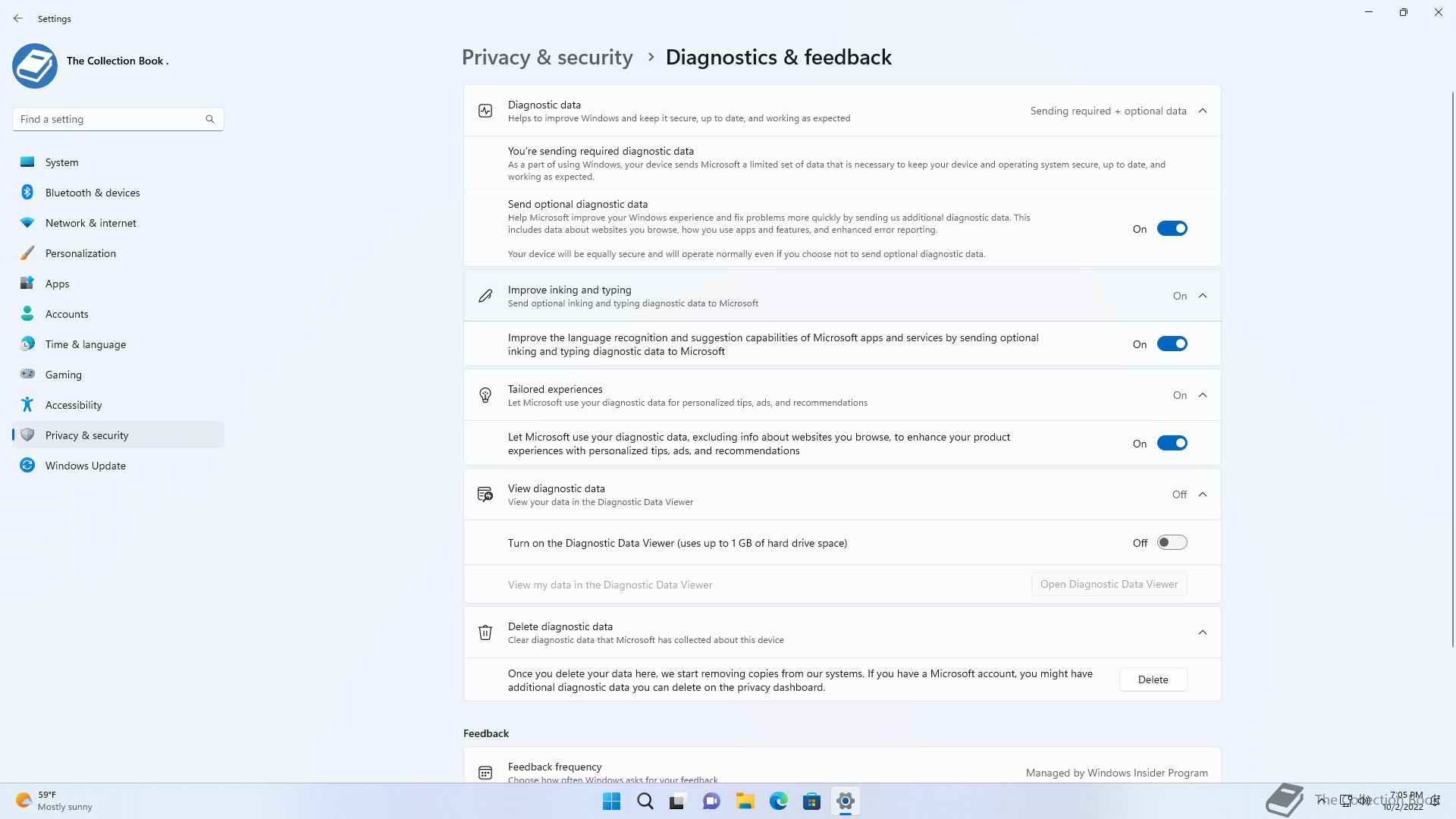Go to Time & language settings
The height and width of the screenshot is (819, 1456).
[x=86, y=344]
